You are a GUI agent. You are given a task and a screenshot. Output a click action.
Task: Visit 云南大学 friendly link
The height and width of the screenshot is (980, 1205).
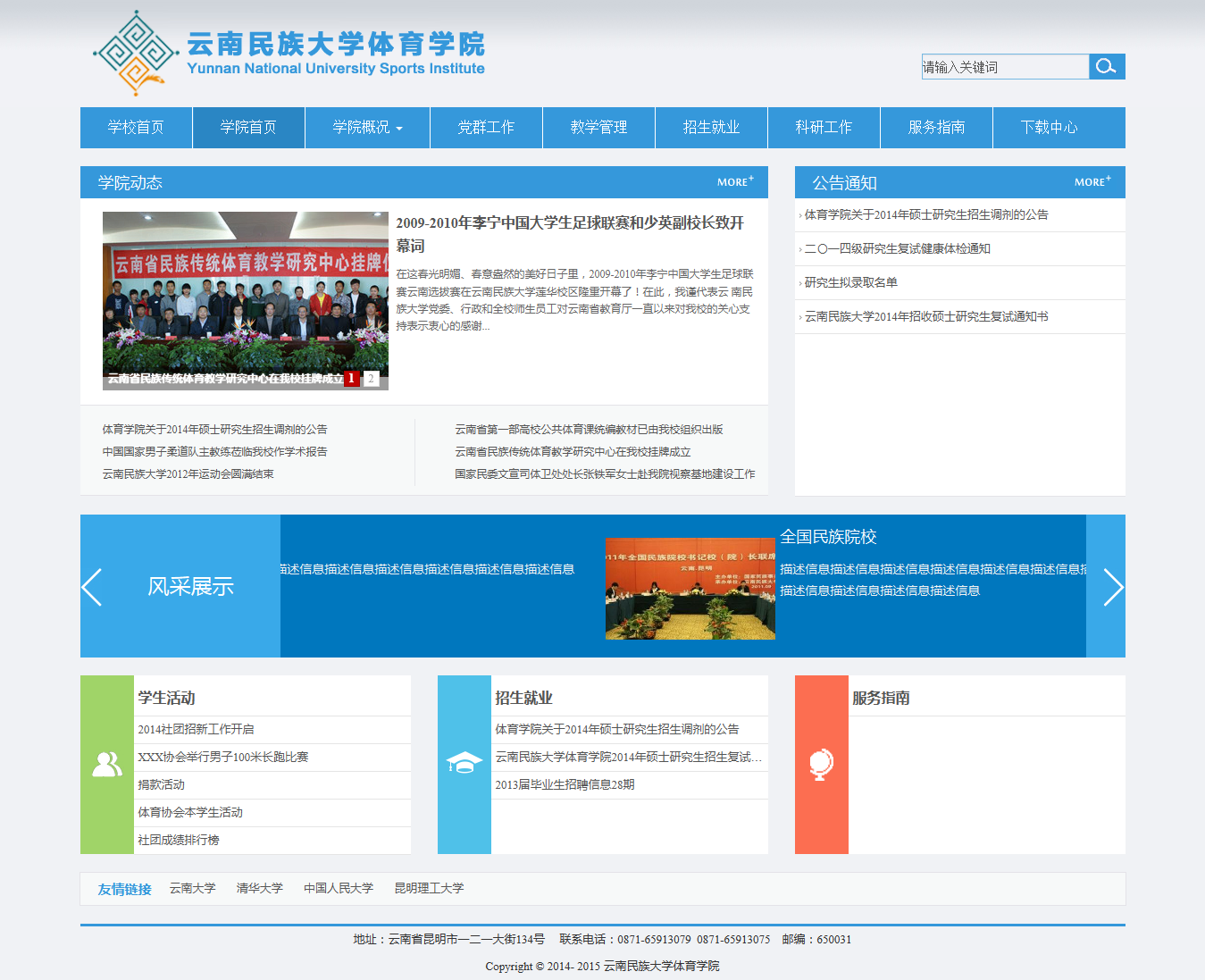coord(193,888)
